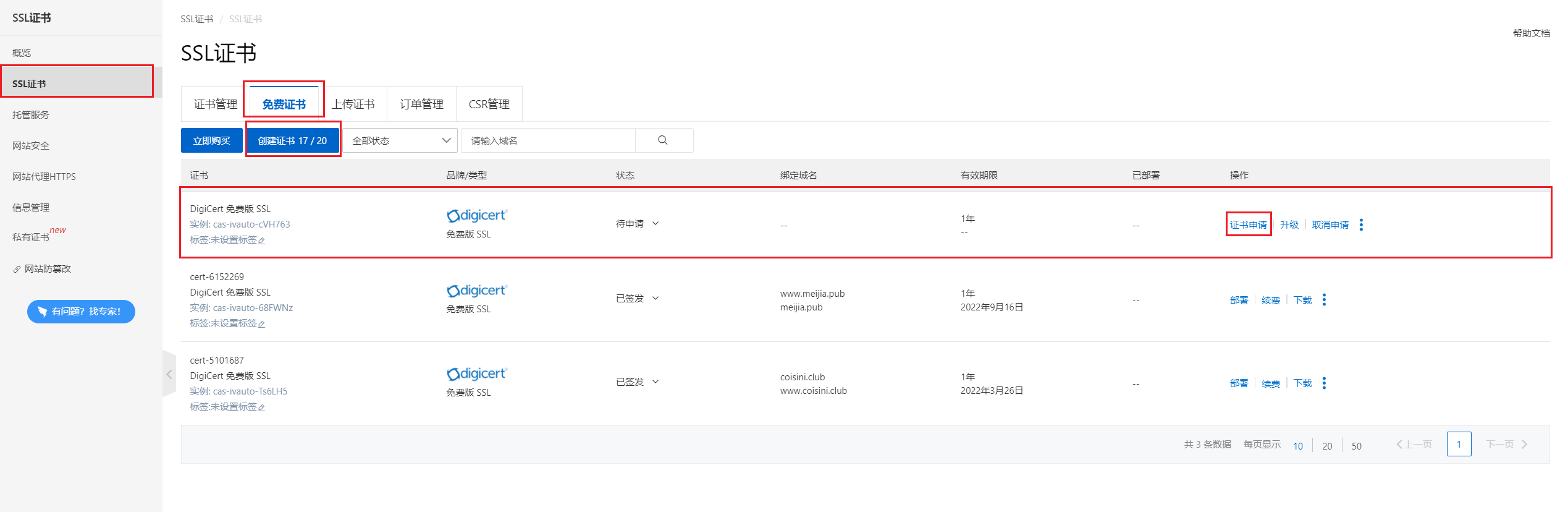Viewport: 1568px width, 512px height.
Task: Switch to 上传证书 tab
Action: 353,104
